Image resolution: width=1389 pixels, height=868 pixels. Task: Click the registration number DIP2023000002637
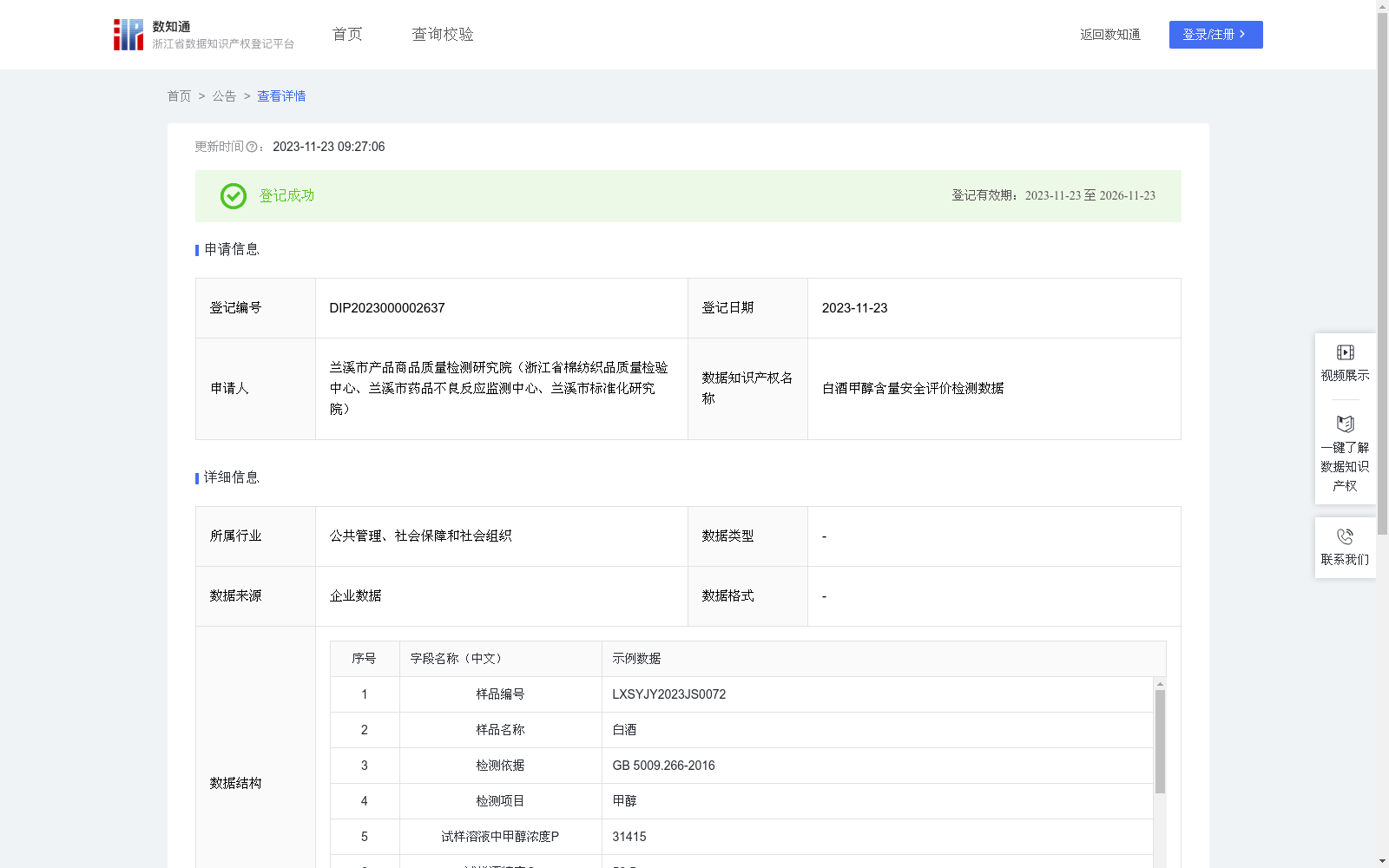[387, 308]
